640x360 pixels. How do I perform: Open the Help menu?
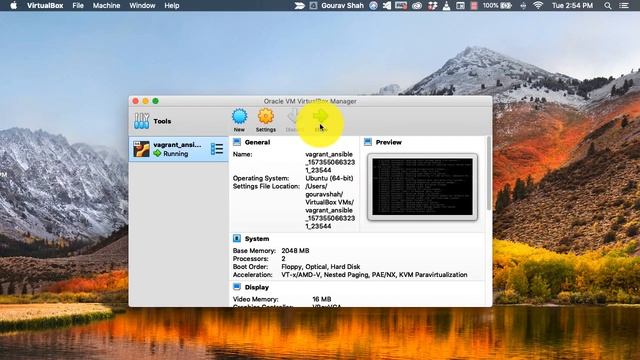pyautogui.click(x=171, y=6)
